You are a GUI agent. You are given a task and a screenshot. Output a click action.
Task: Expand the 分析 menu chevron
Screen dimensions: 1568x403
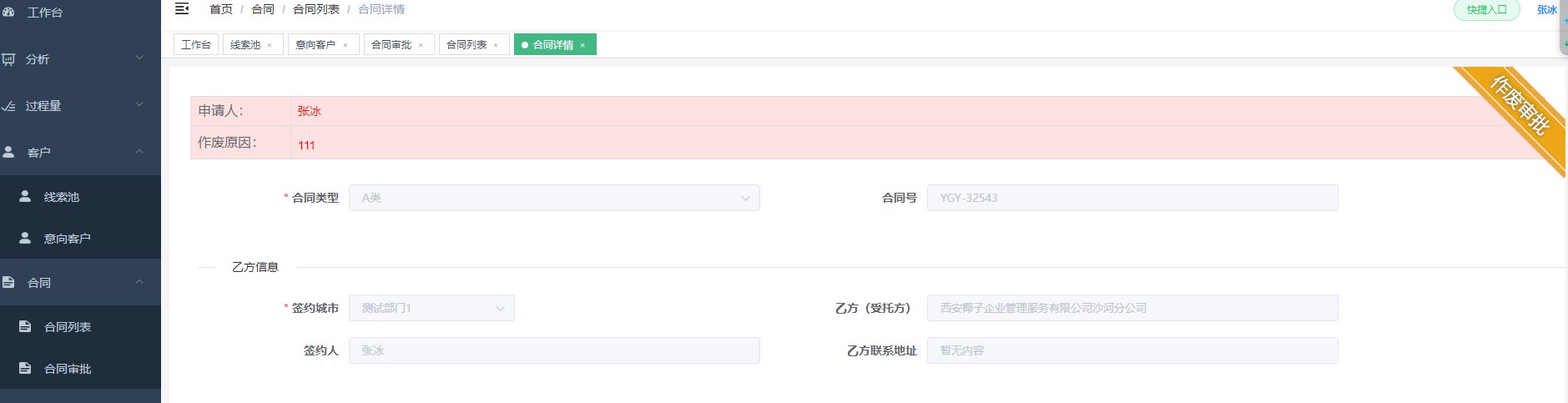(139, 58)
